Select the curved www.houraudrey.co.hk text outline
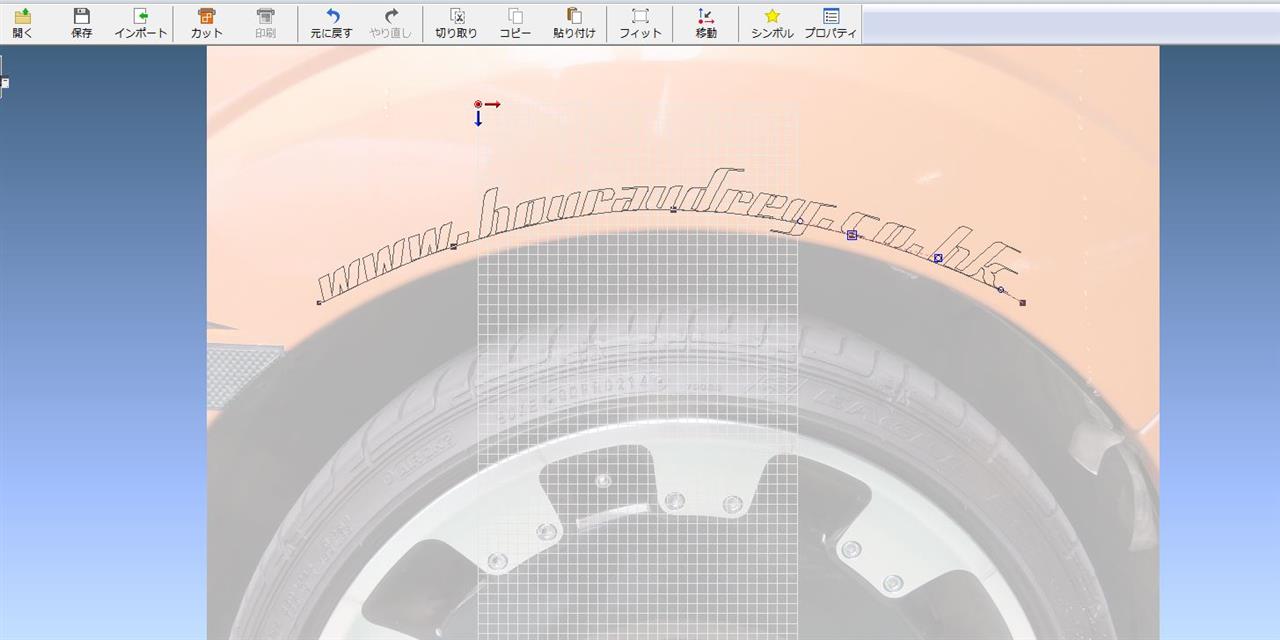The height and width of the screenshot is (640, 1280). click(x=670, y=236)
